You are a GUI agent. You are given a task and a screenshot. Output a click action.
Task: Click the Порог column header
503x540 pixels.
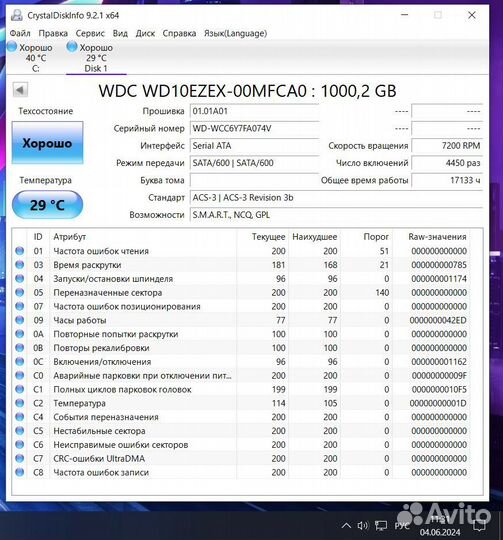376,237
